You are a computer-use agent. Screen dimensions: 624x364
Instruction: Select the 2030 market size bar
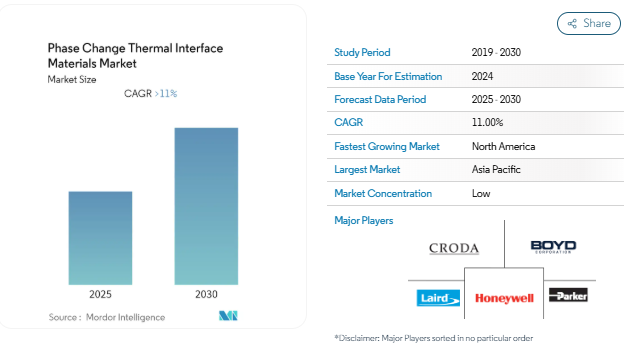click(x=206, y=206)
